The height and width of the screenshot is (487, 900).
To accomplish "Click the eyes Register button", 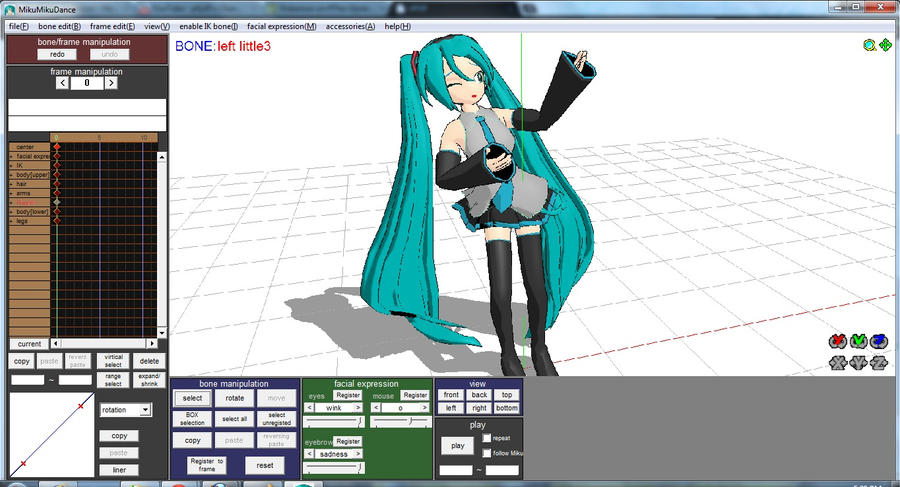I will coord(348,395).
